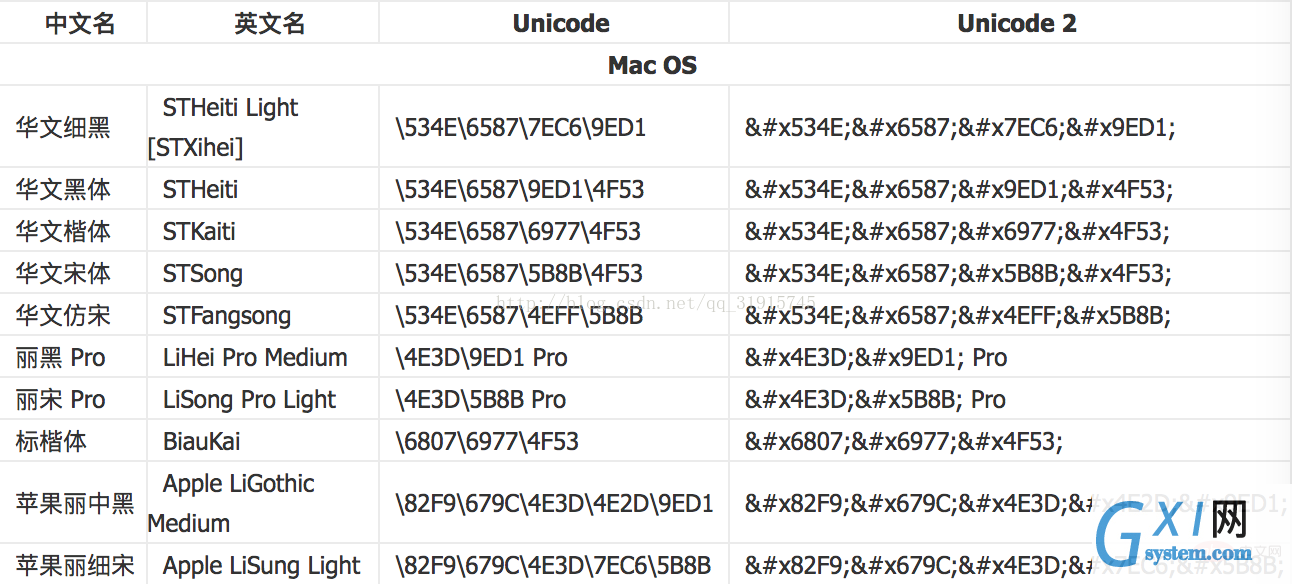The height and width of the screenshot is (584, 1292).
Task: Select the \6807\6977\4F53 Unicode cell
Action: pyautogui.click(x=554, y=441)
